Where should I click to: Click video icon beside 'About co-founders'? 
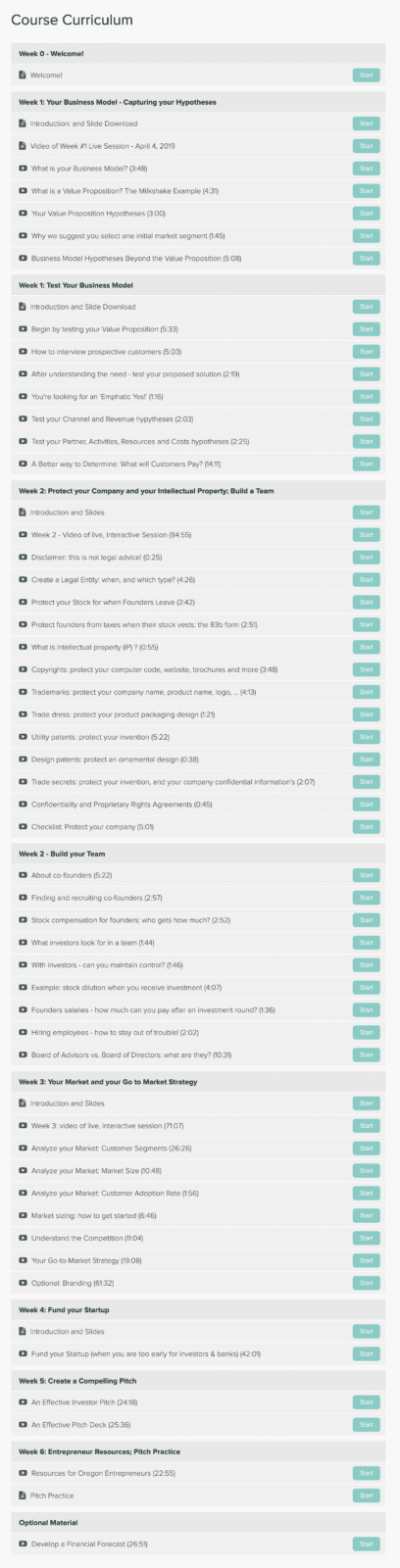23,875
